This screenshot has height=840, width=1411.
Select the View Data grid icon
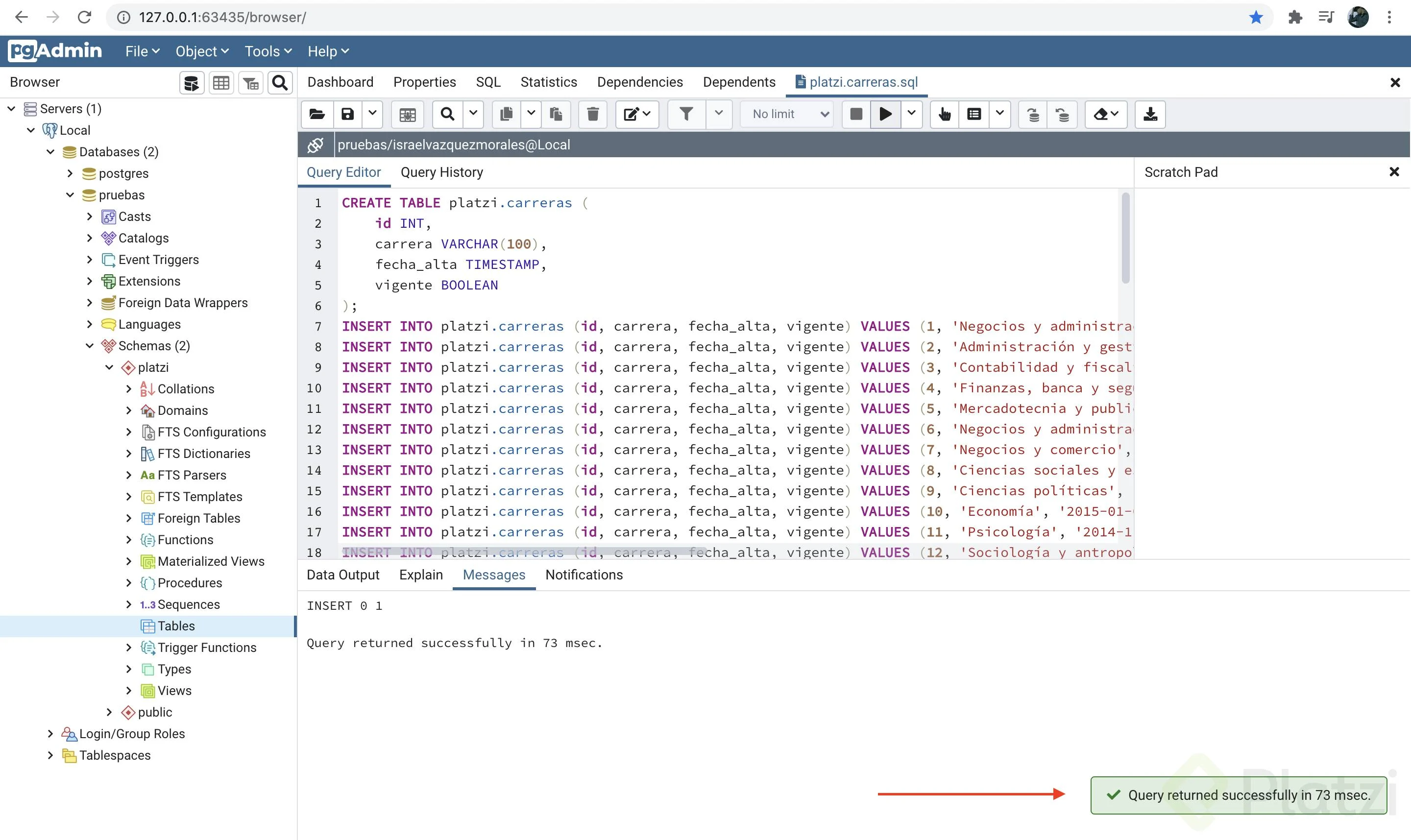click(x=221, y=82)
